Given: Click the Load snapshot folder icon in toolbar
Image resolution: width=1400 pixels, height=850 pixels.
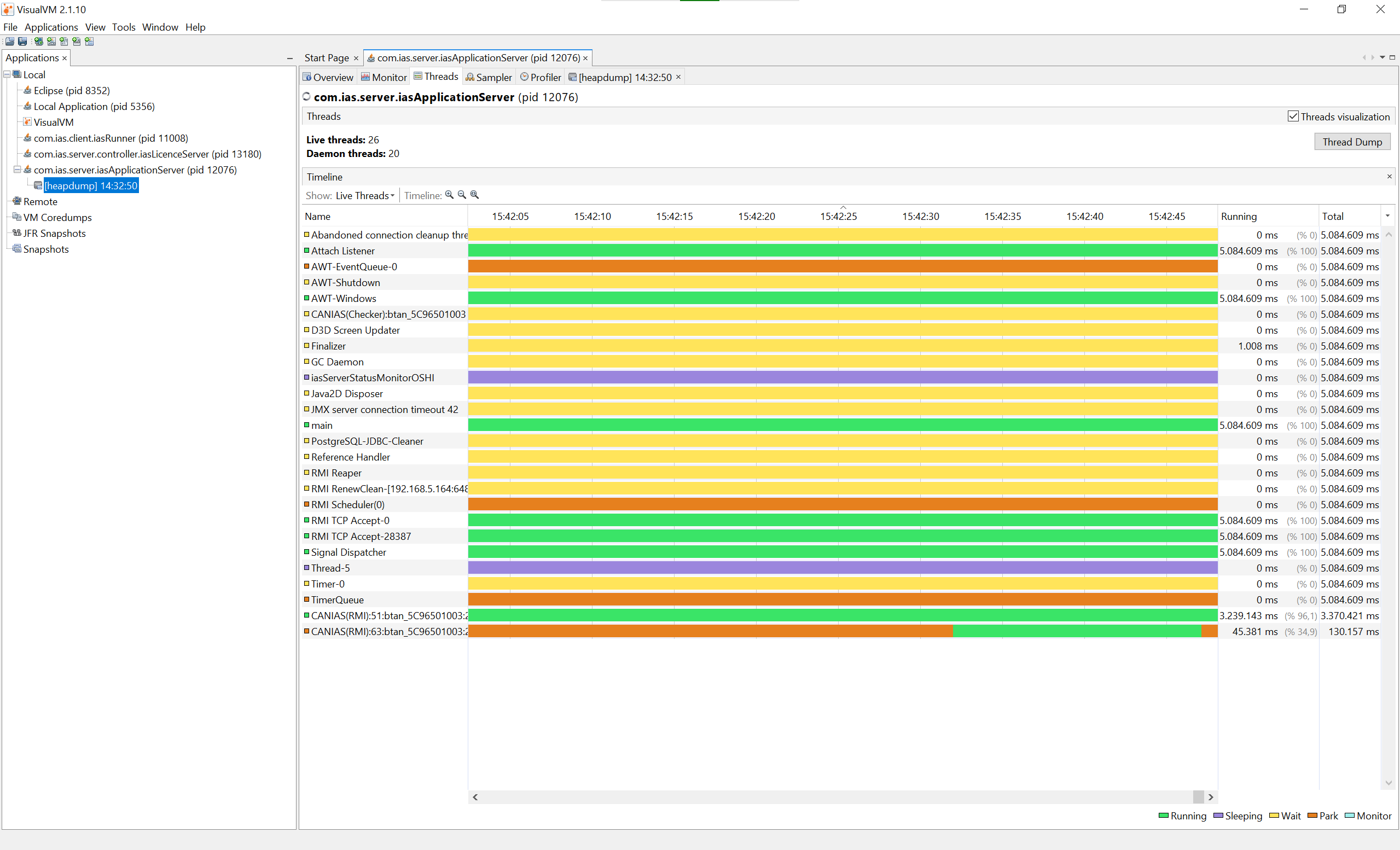Looking at the screenshot, I should point(10,42).
